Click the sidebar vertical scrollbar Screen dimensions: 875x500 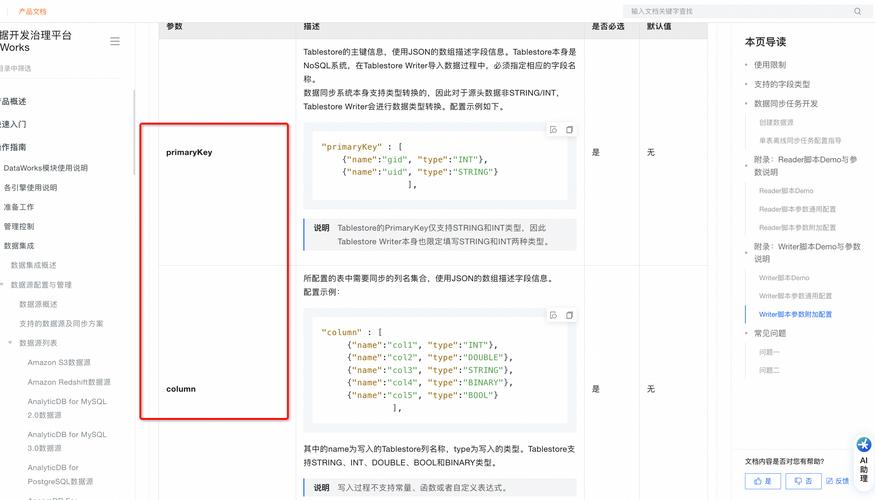pos(134,132)
